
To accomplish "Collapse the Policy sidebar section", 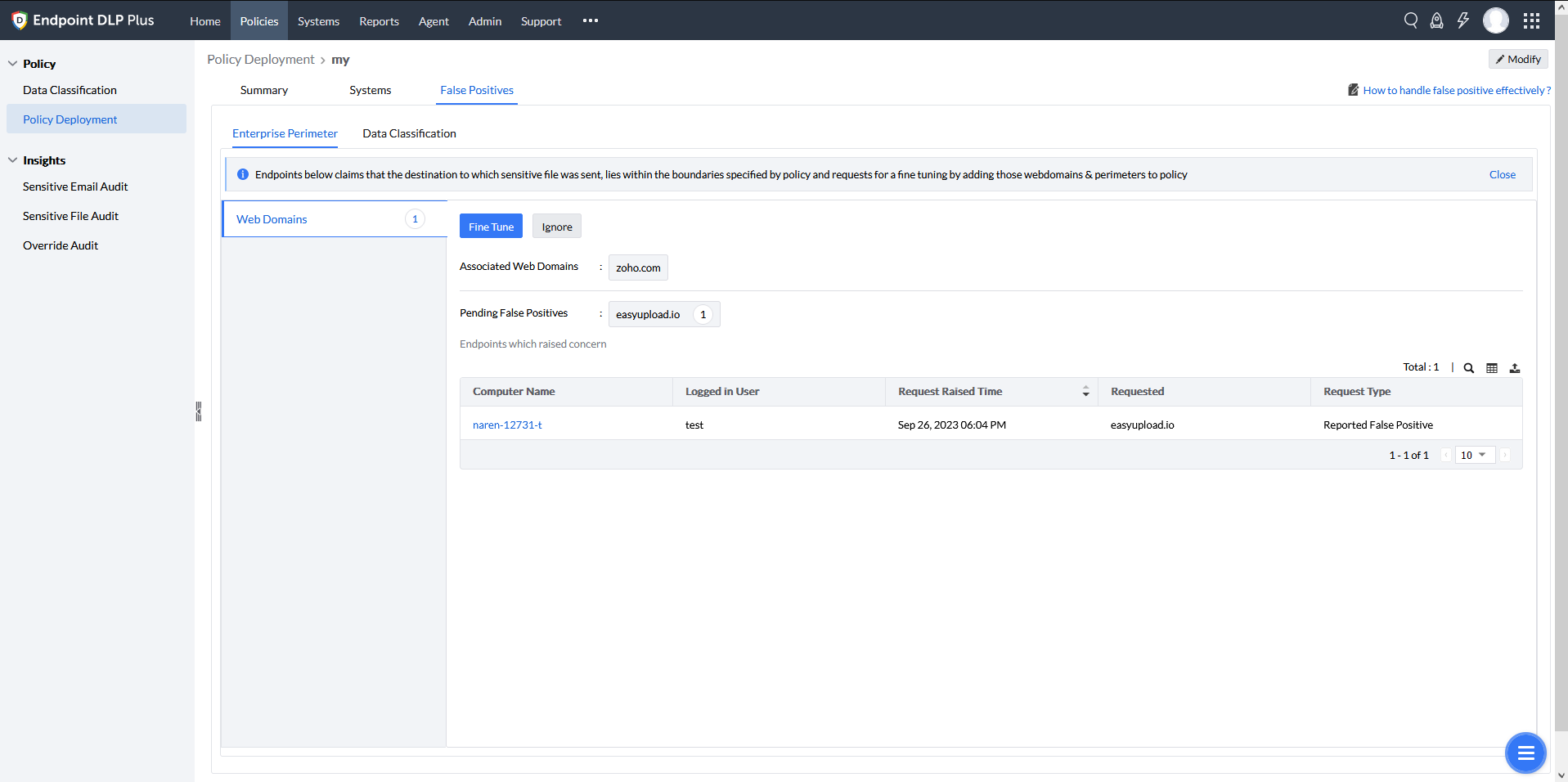I will pyautogui.click(x=13, y=64).
